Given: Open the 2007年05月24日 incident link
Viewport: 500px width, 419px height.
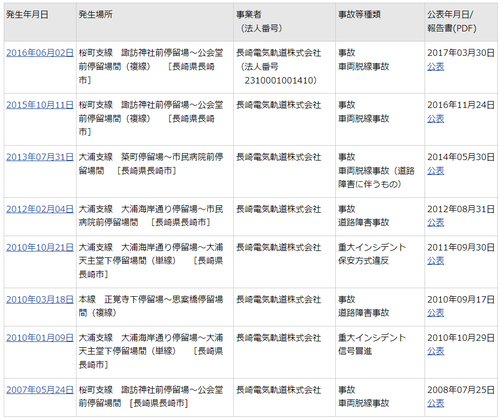Looking at the screenshot, I should click(40, 390).
